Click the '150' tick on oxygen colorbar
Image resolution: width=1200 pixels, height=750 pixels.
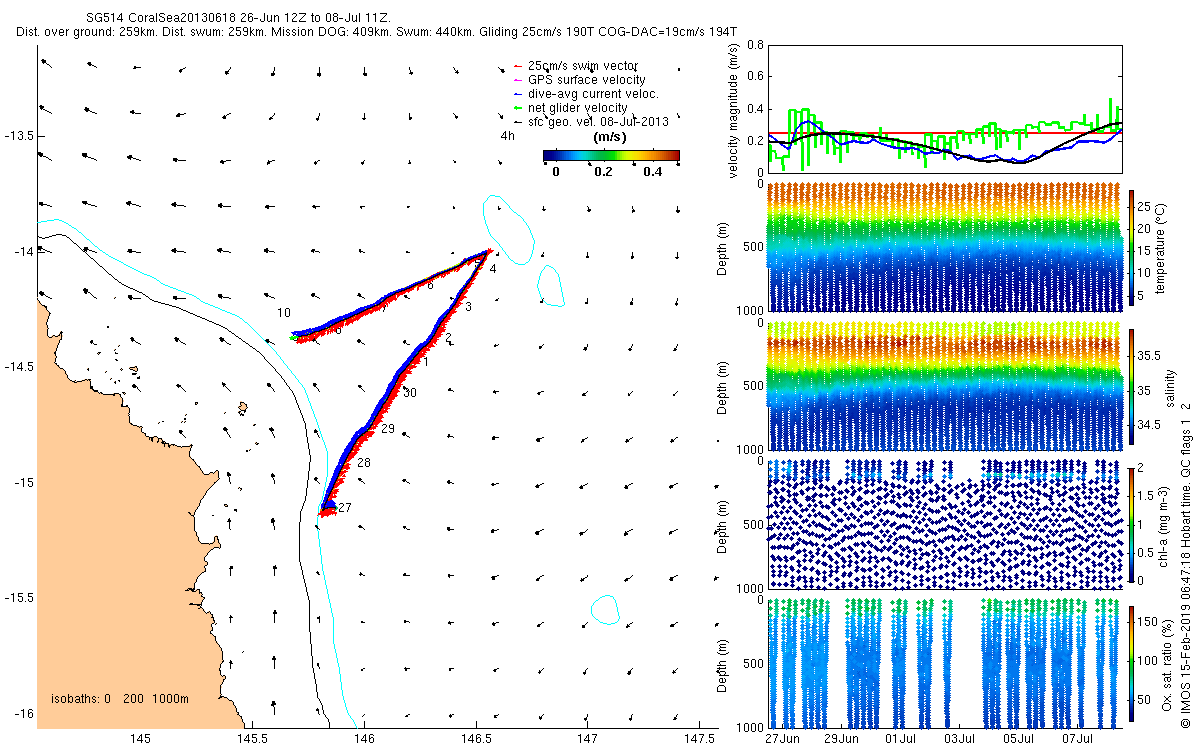tap(1149, 621)
